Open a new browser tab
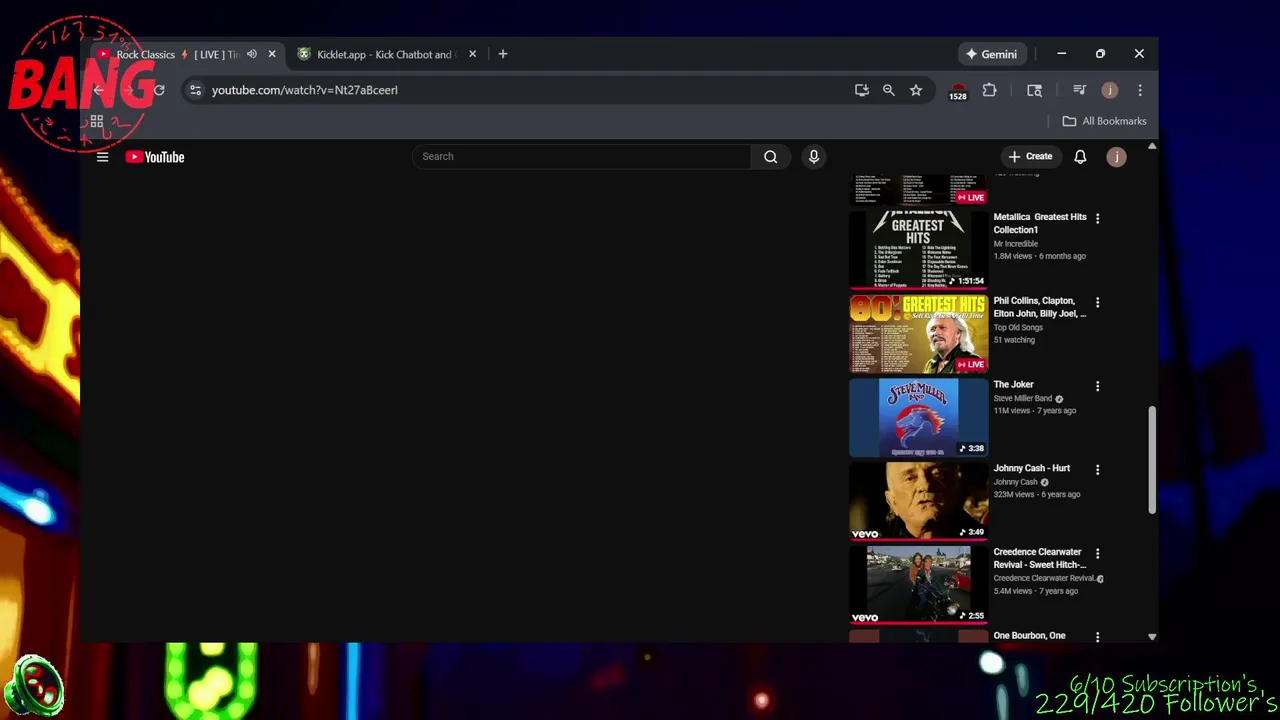Viewport: 1280px width, 720px height. click(x=503, y=54)
